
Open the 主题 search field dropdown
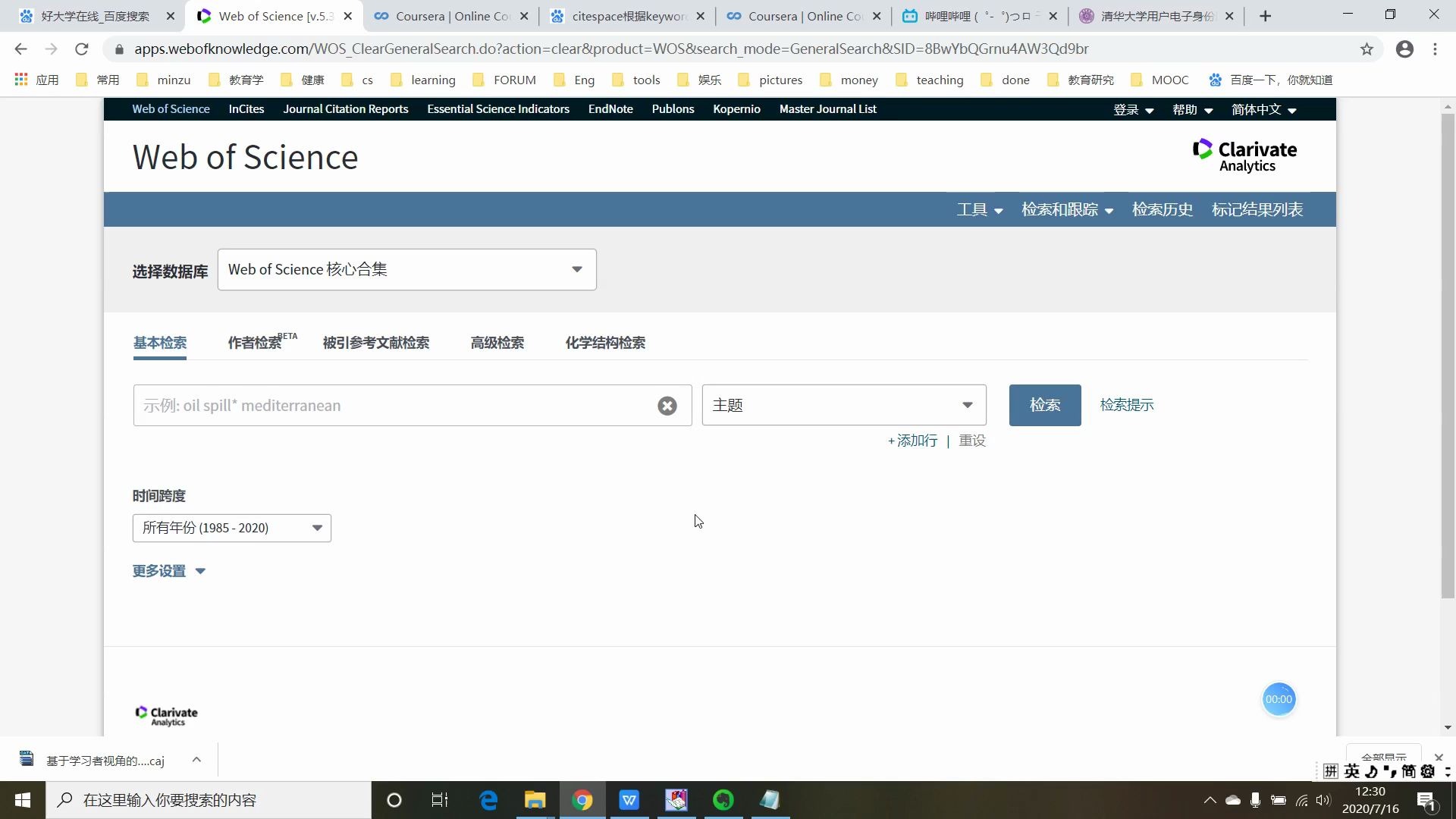tap(844, 405)
